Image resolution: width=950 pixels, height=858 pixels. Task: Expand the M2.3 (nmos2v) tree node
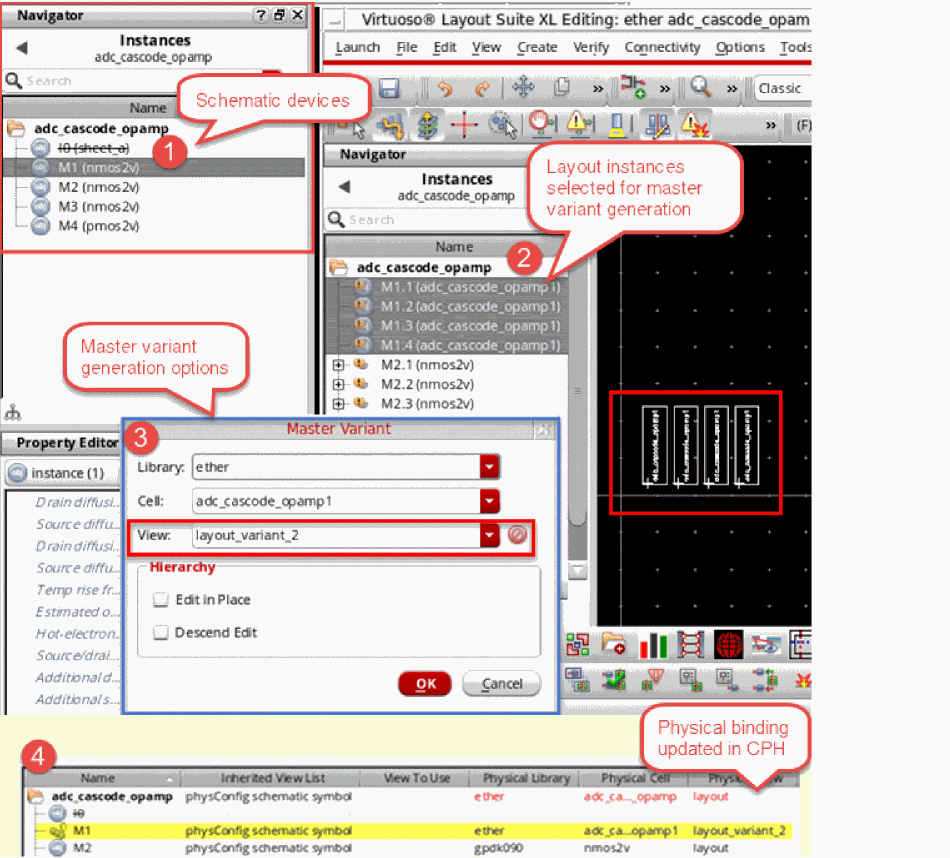339,404
